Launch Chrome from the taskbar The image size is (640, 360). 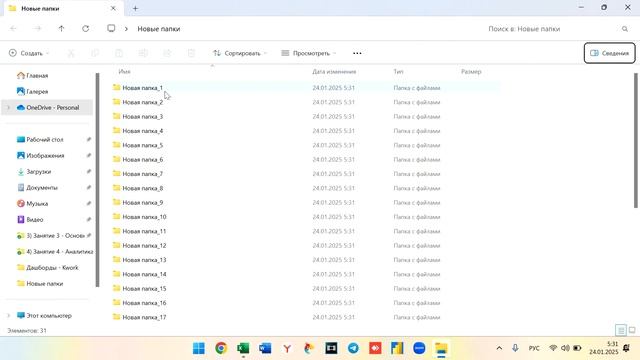click(x=221, y=348)
